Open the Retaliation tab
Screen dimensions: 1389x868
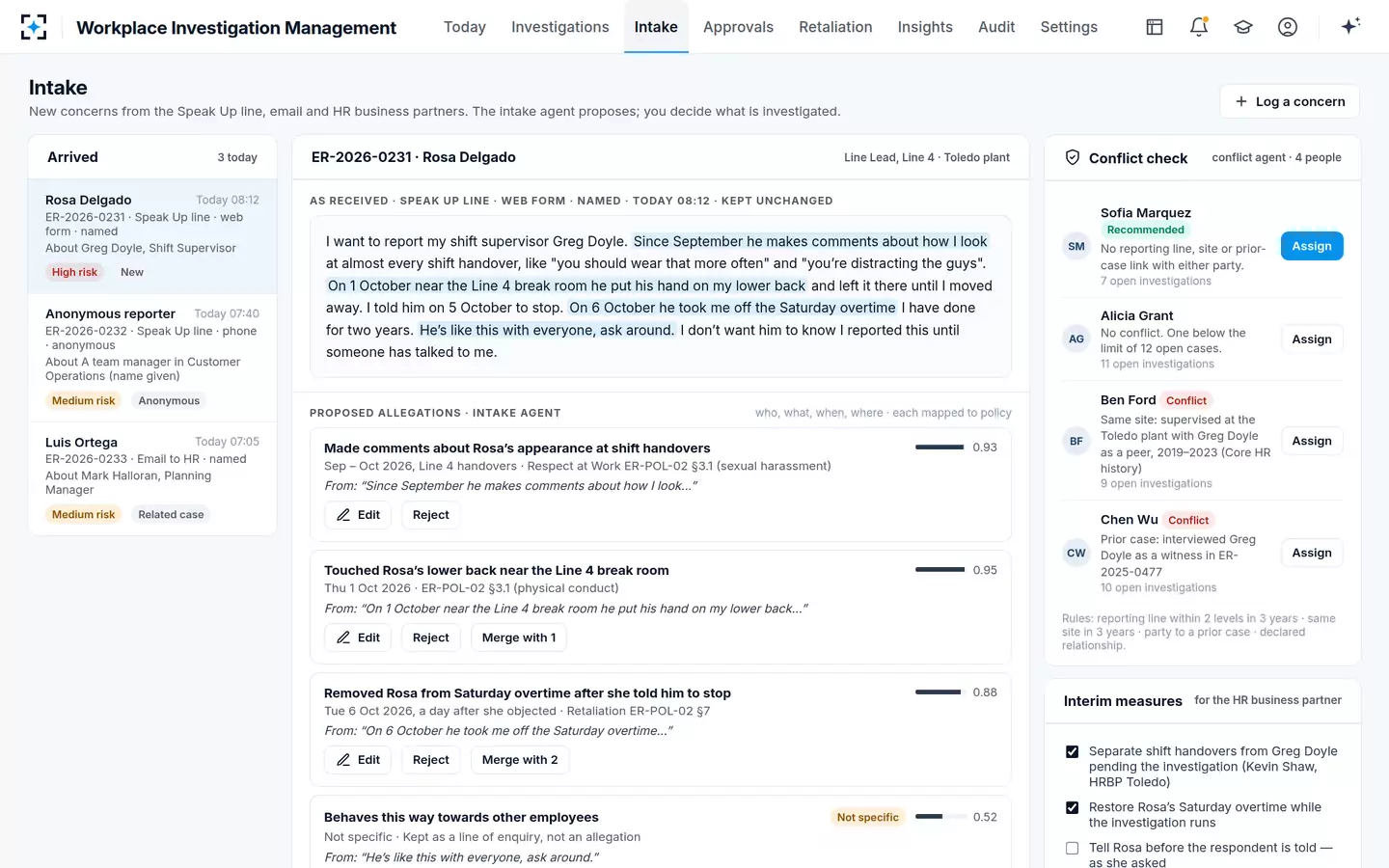pos(835,27)
